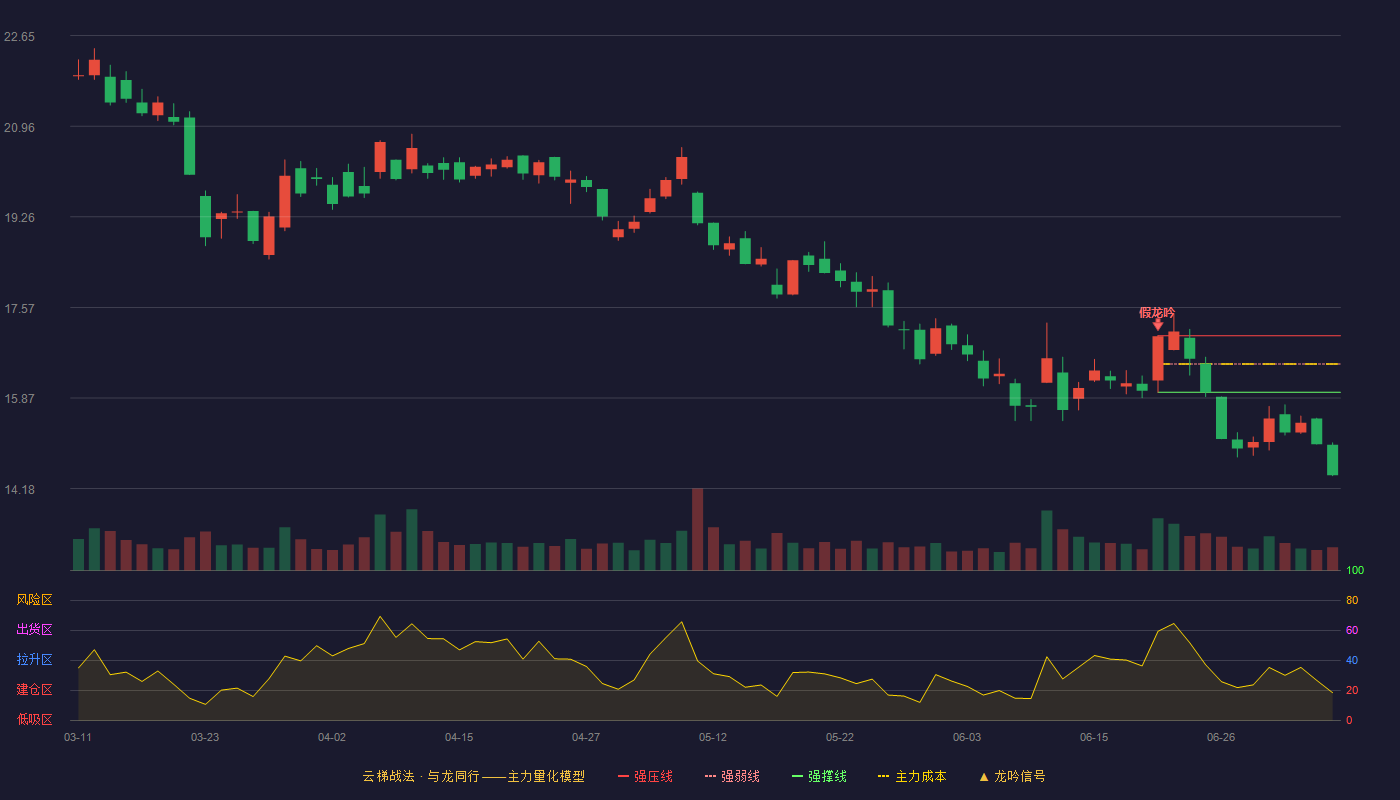The image size is (1400, 800).
Task: Click the tallest red volume bar
Action: click(697, 529)
